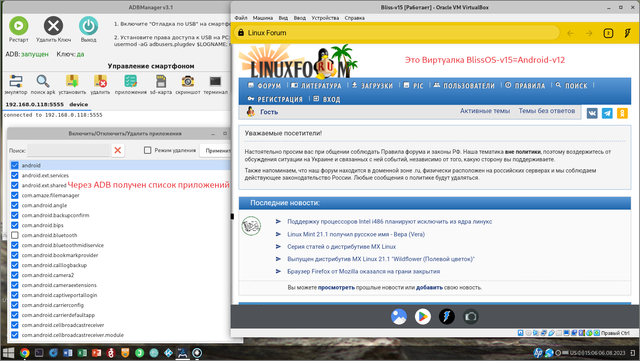
Task: Launch the lightning browser in Bliss dock
Action: click(447, 316)
